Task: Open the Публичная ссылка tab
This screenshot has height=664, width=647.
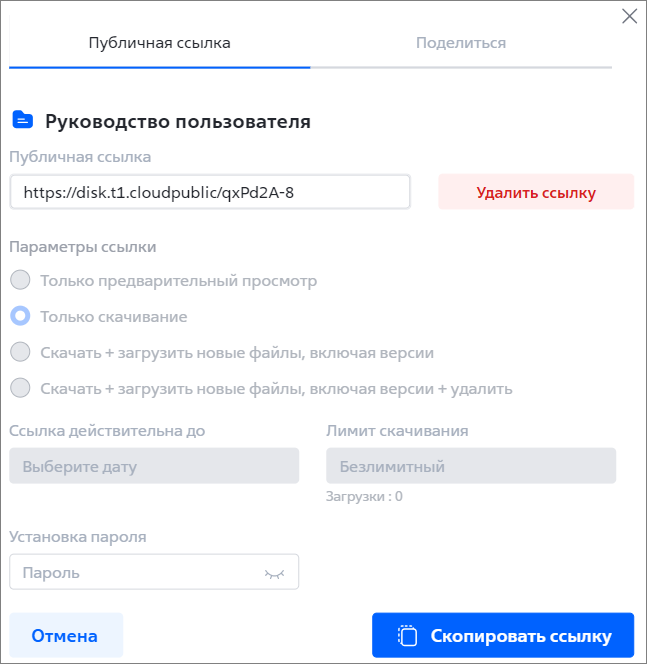Action: pyautogui.click(x=160, y=43)
